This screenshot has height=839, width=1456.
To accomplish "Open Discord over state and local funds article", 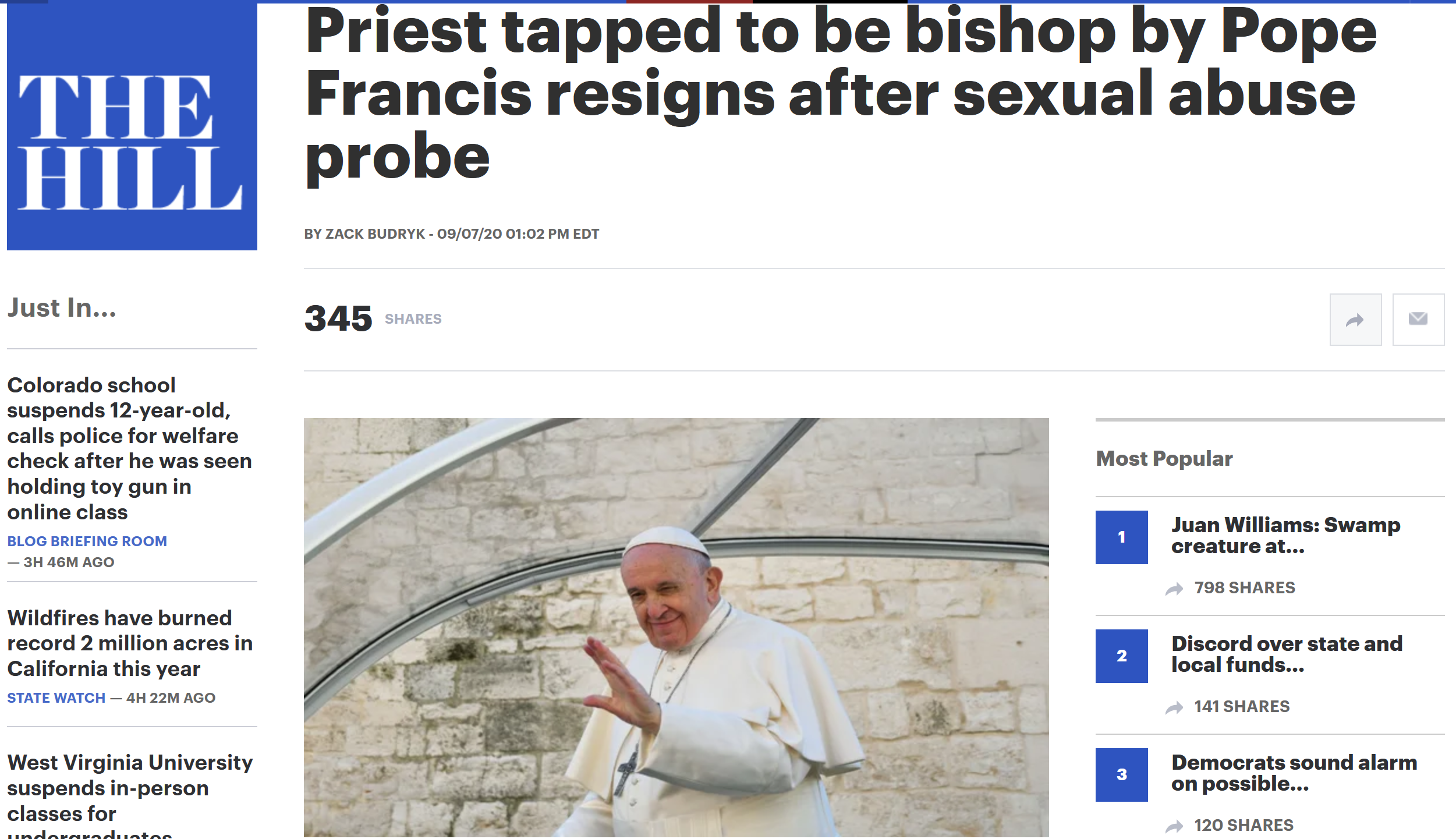I will click(1287, 654).
